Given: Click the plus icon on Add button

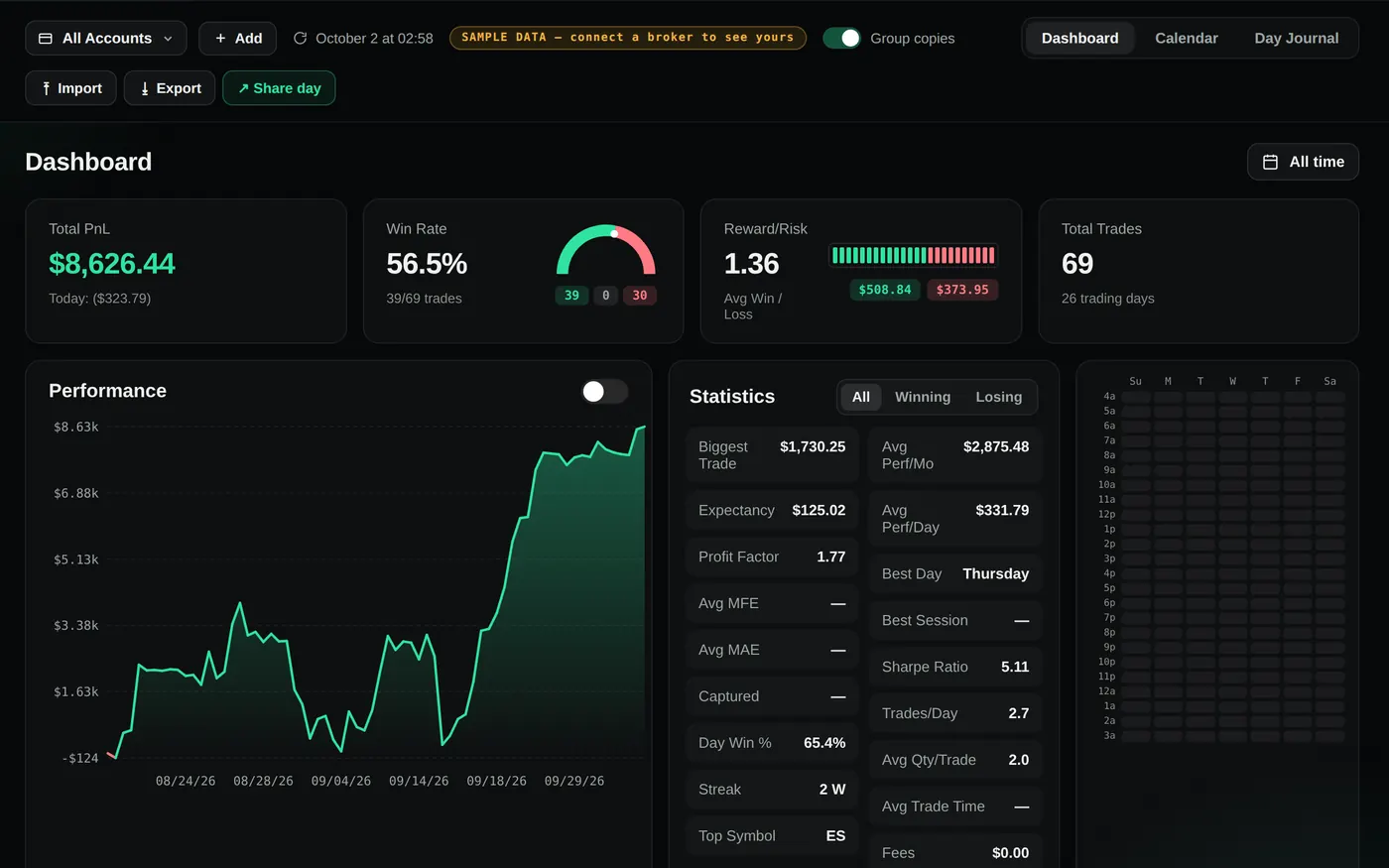Looking at the screenshot, I should click(220, 39).
